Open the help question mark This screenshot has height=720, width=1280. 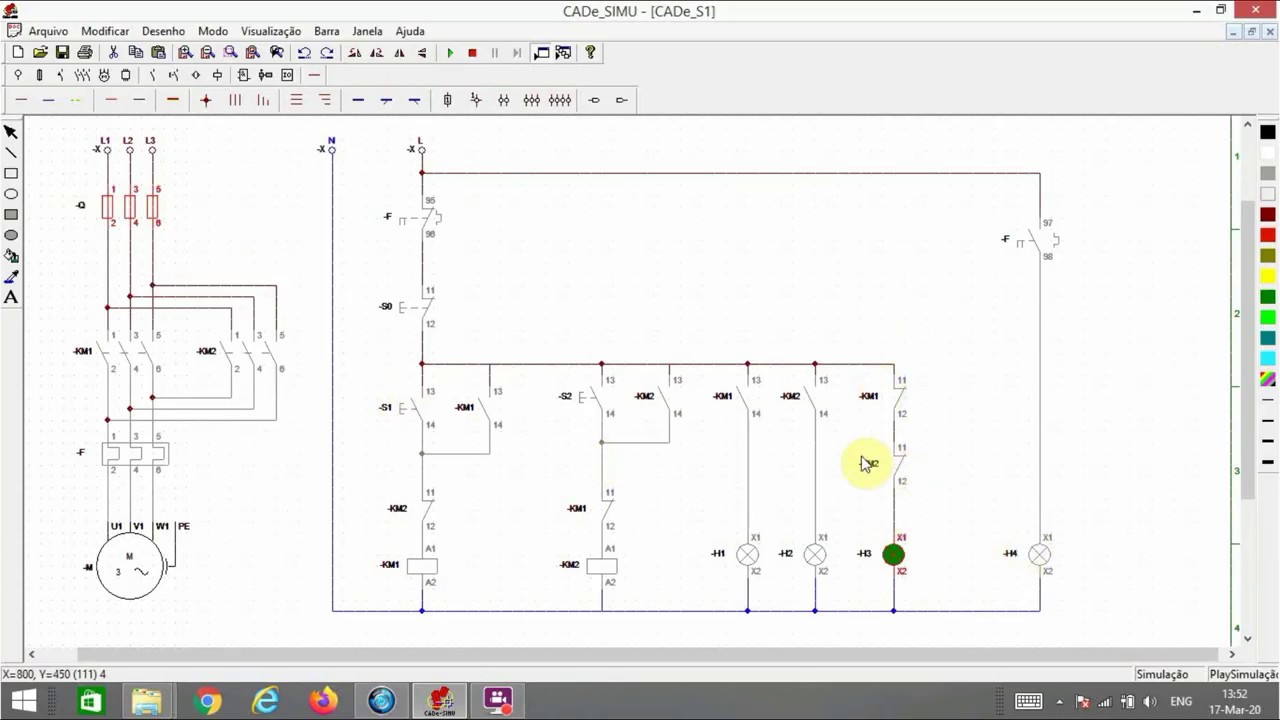590,52
